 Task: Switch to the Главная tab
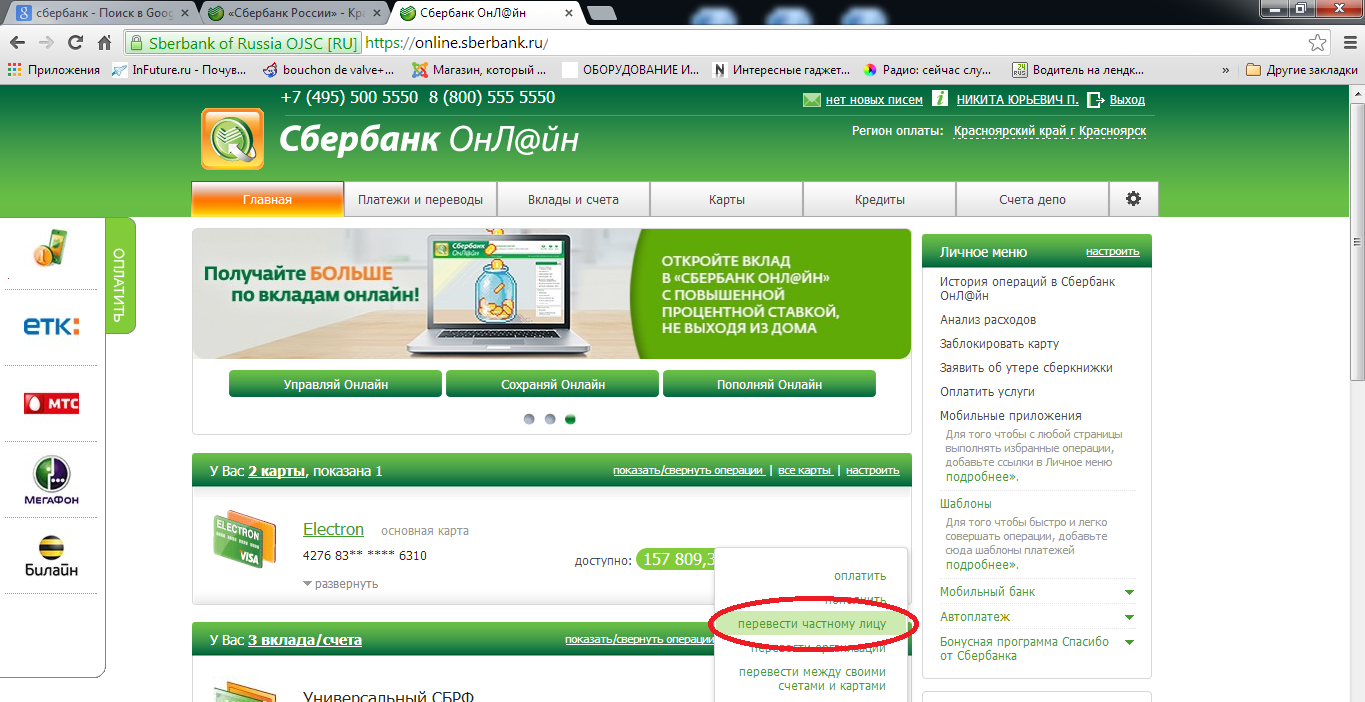pyautogui.click(x=267, y=199)
